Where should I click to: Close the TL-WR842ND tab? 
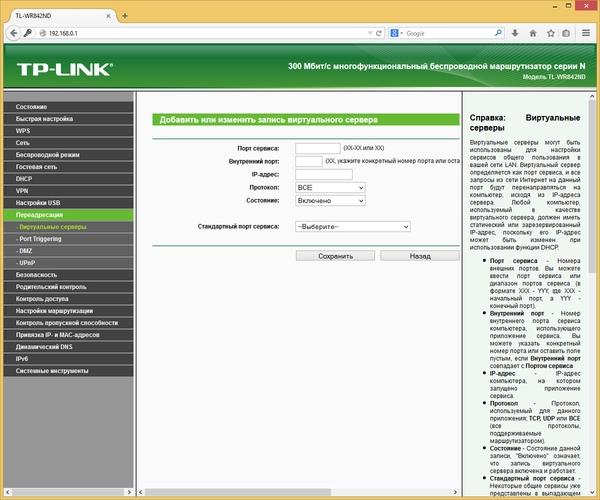(x=108, y=16)
